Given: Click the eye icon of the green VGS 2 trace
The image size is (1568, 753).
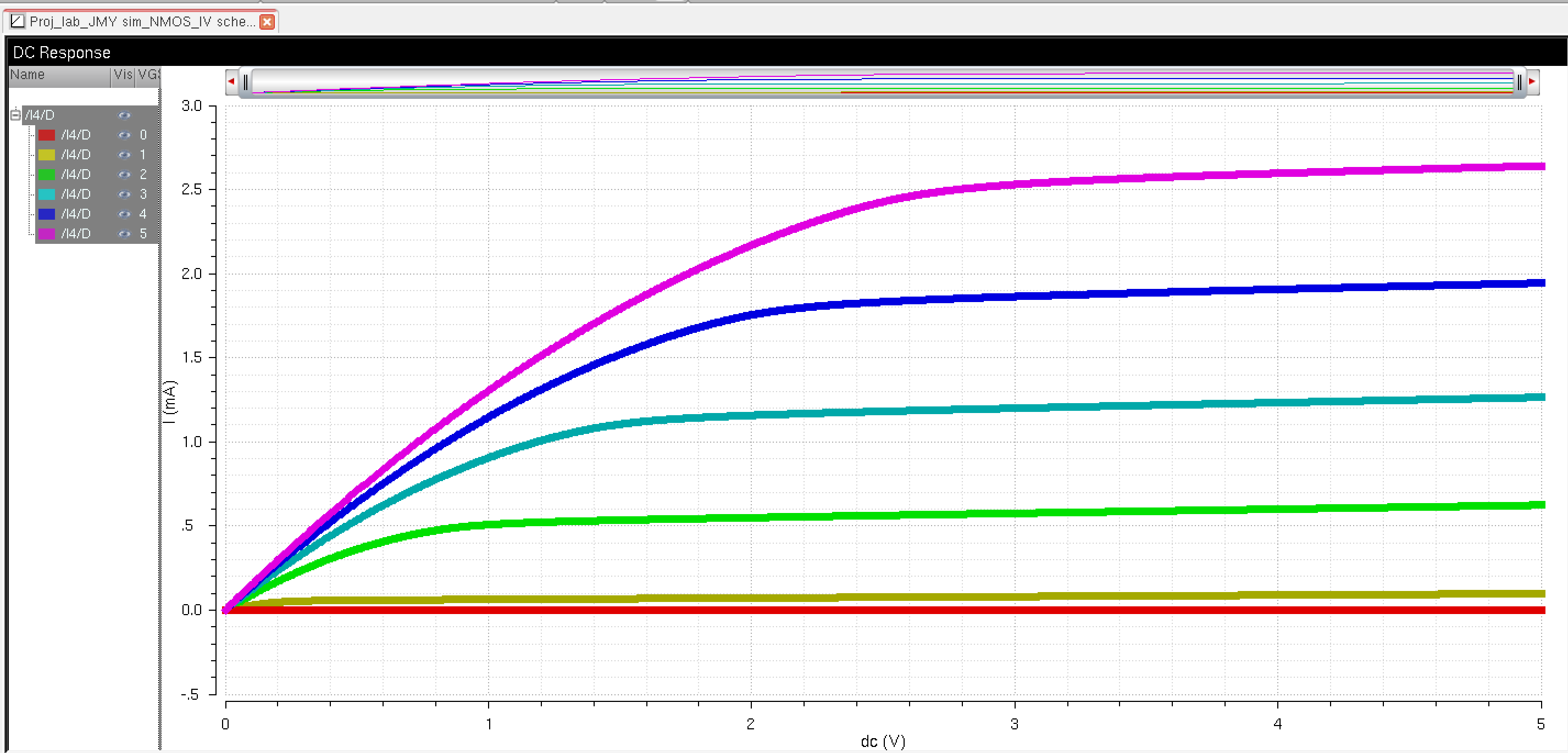Looking at the screenshot, I should (124, 175).
